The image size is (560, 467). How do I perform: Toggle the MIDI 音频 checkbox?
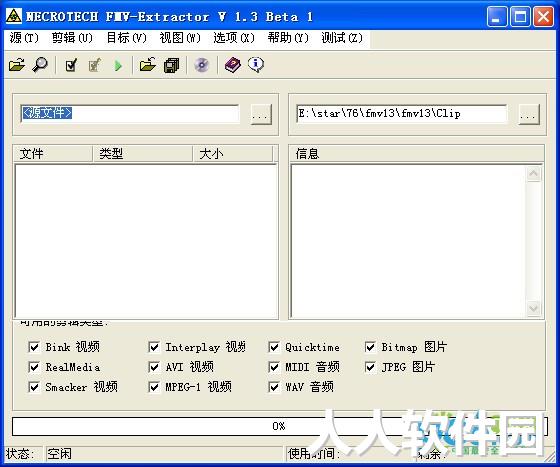pyautogui.click(x=274, y=367)
